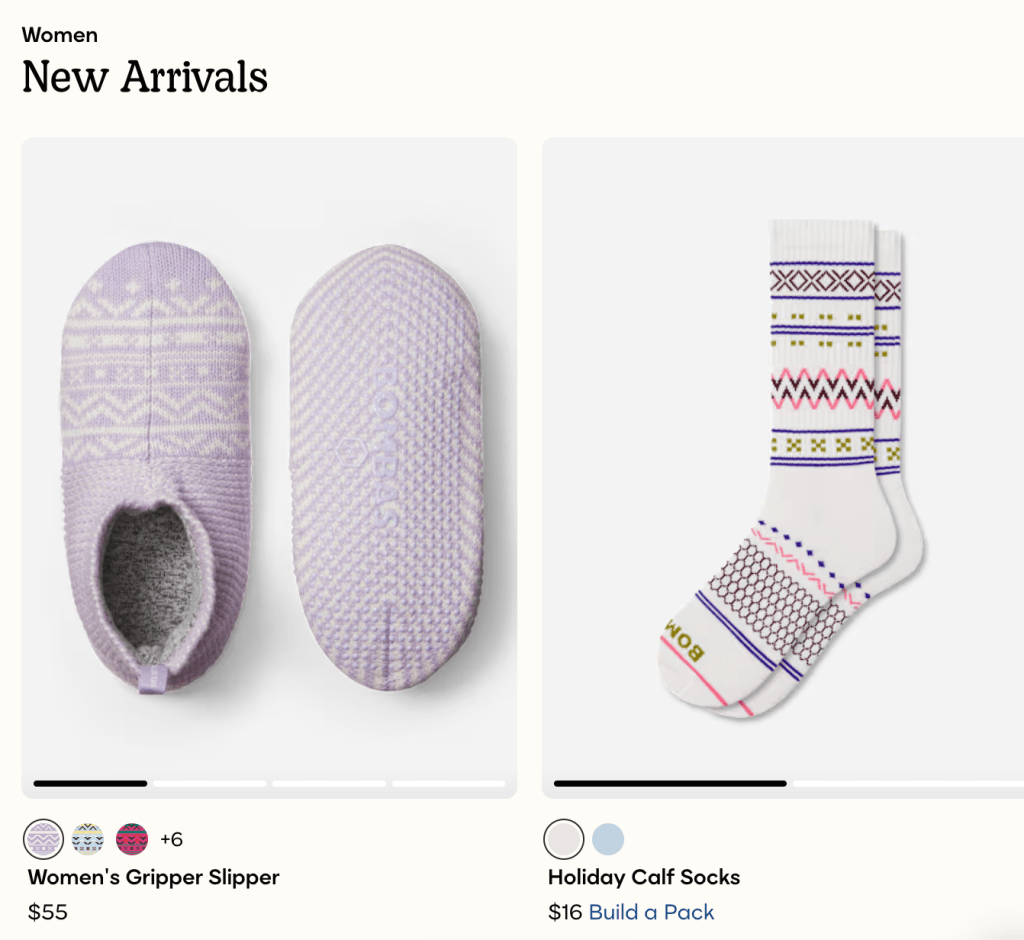Go to first socks carousel image indicator
This screenshot has width=1024, height=940.
point(670,783)
